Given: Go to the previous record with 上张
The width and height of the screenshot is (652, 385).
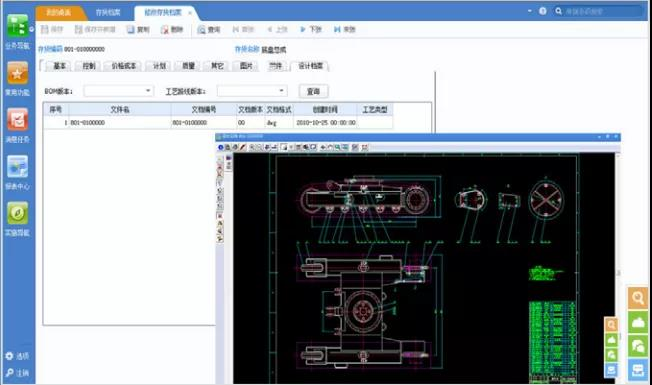Looking at the screenshot, I should (x=277, y=30).
